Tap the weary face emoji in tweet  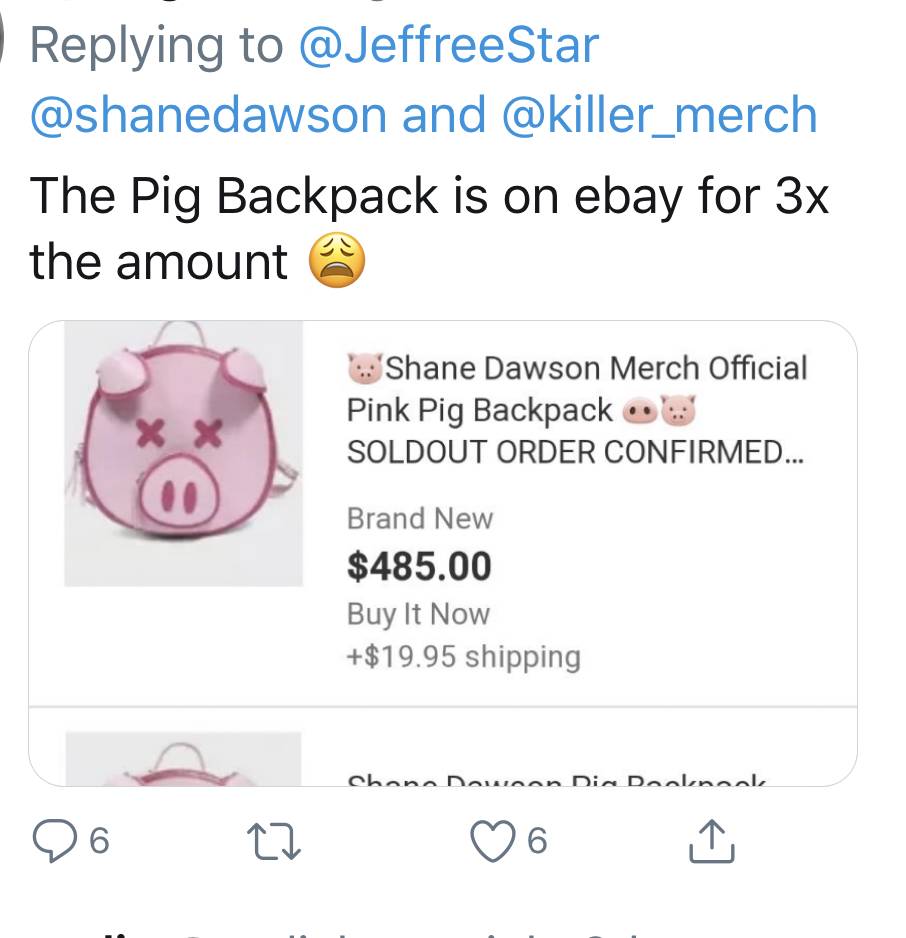point(337,260)
